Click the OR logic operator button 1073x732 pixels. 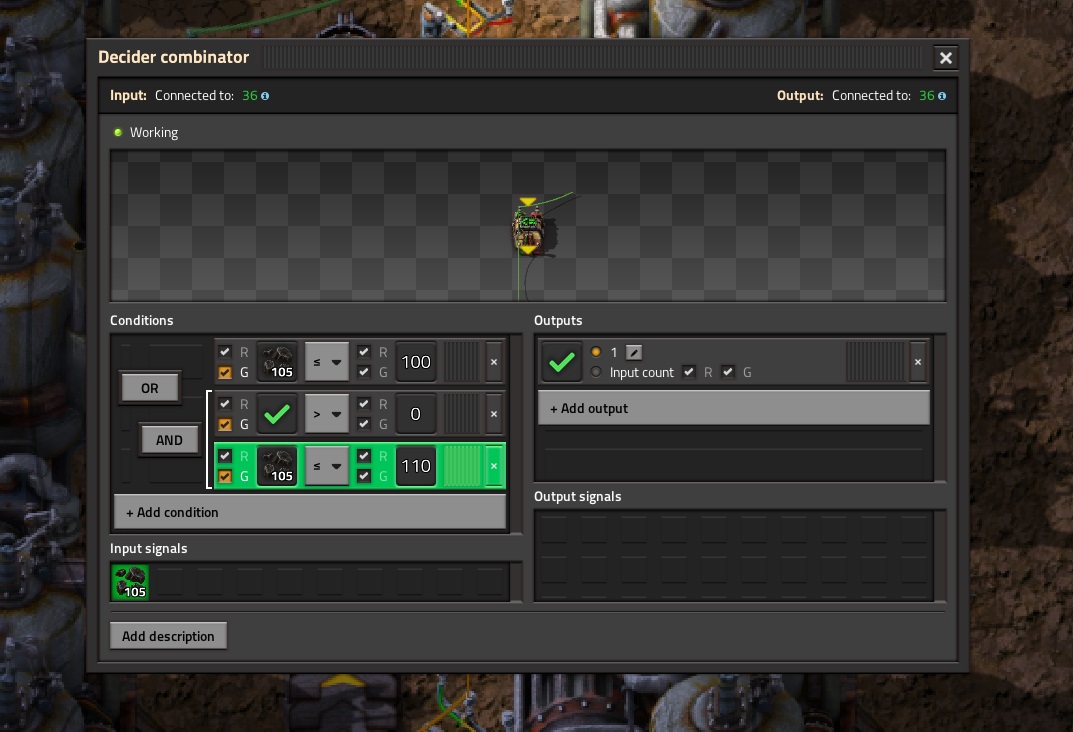point(149,388)
